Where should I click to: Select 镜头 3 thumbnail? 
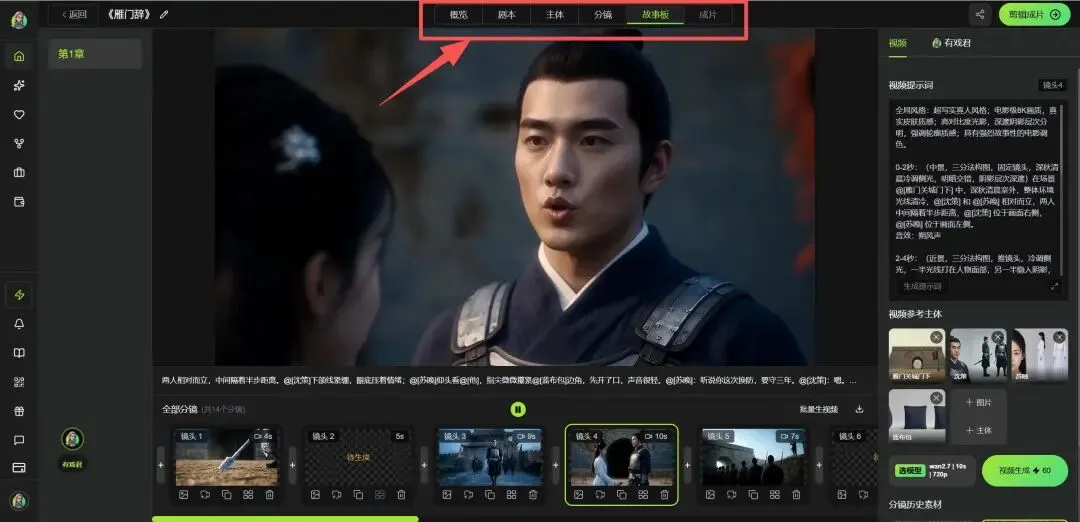(x=490, y=457)
